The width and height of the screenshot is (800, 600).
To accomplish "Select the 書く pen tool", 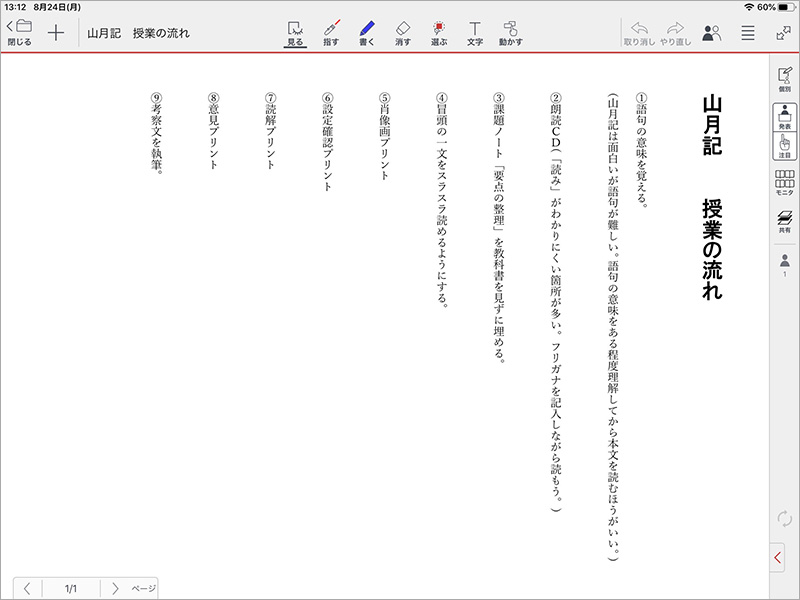I will (367, 34).
